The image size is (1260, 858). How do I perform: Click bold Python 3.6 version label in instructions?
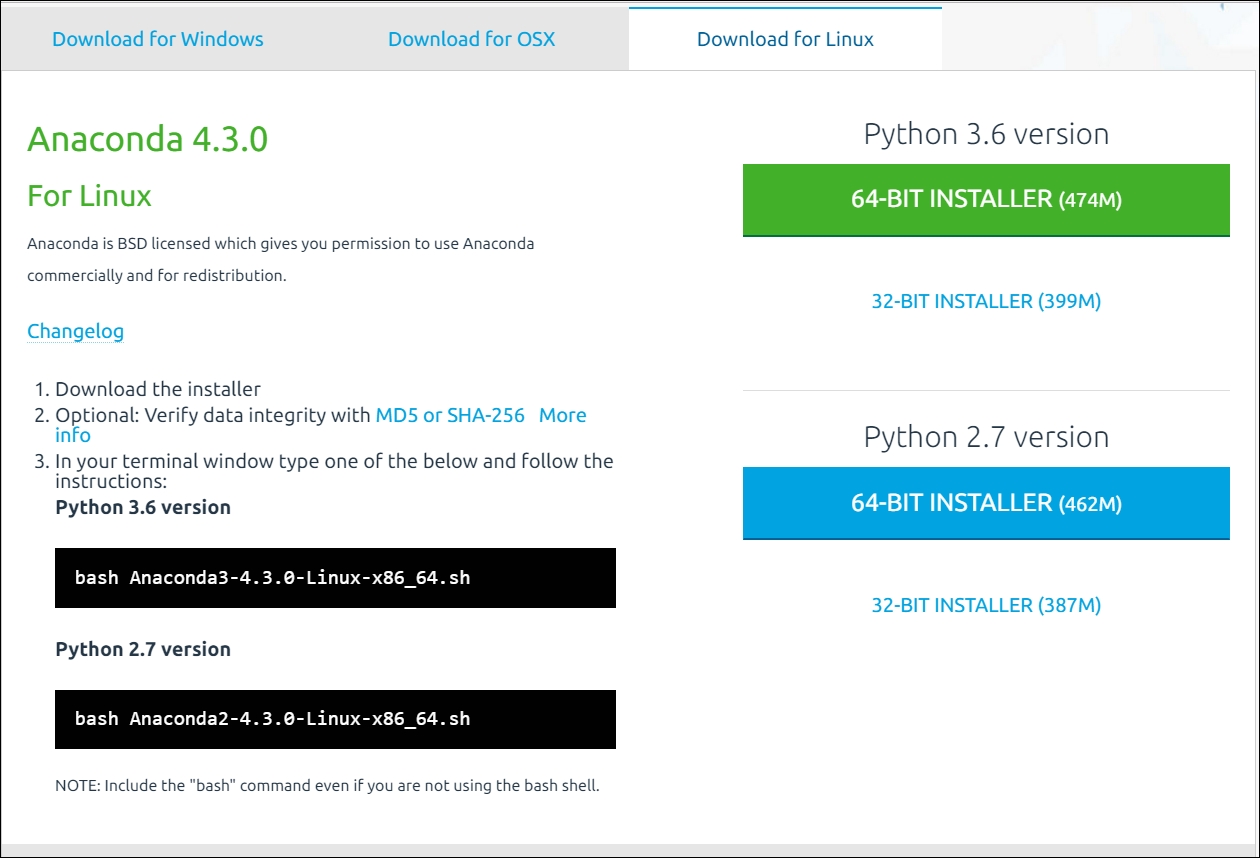pos(143,507)
